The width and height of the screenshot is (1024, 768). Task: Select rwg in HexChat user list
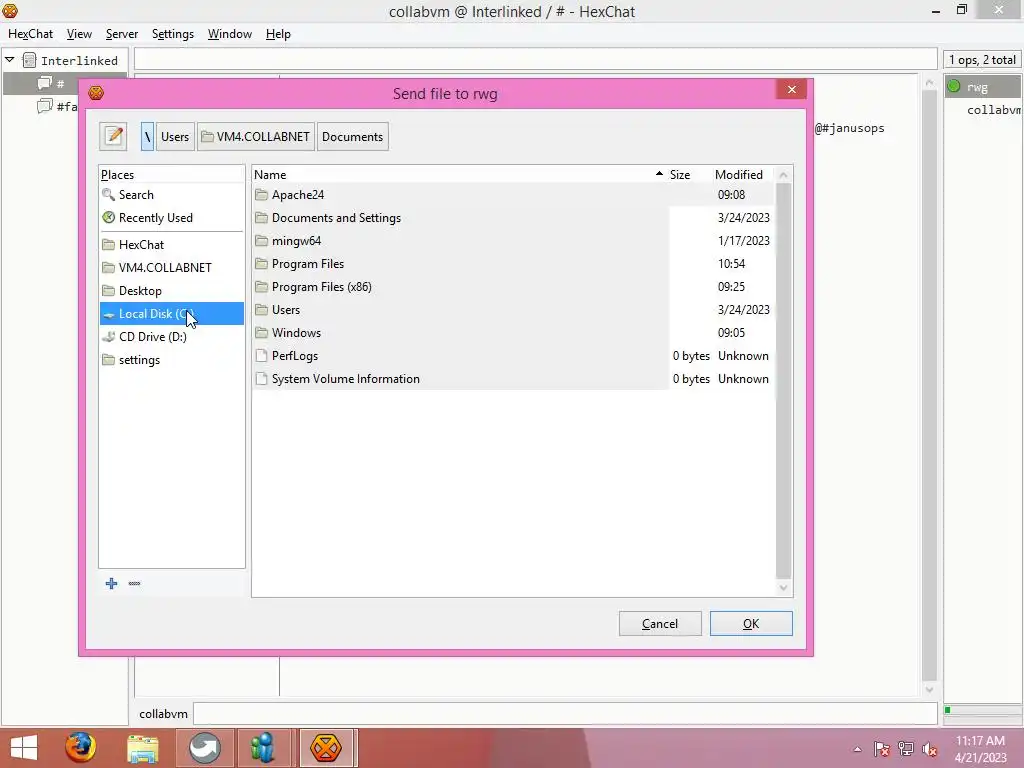pyautogui.click(x=983, y=87)
